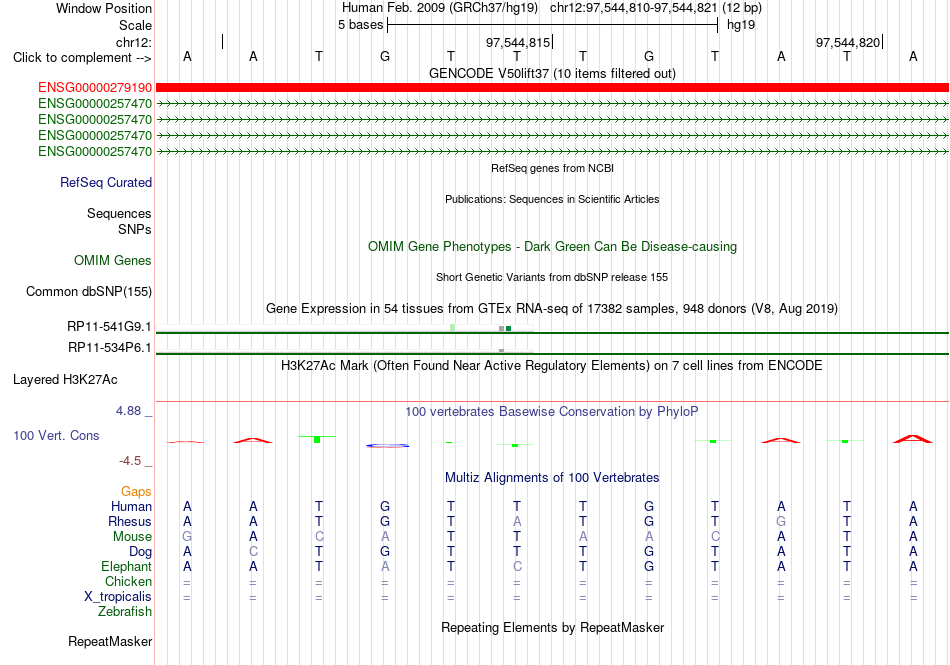Viewport: 950px width, 665px height.
Task: Click the Sequences label under Publications
Action: [119, 213]
